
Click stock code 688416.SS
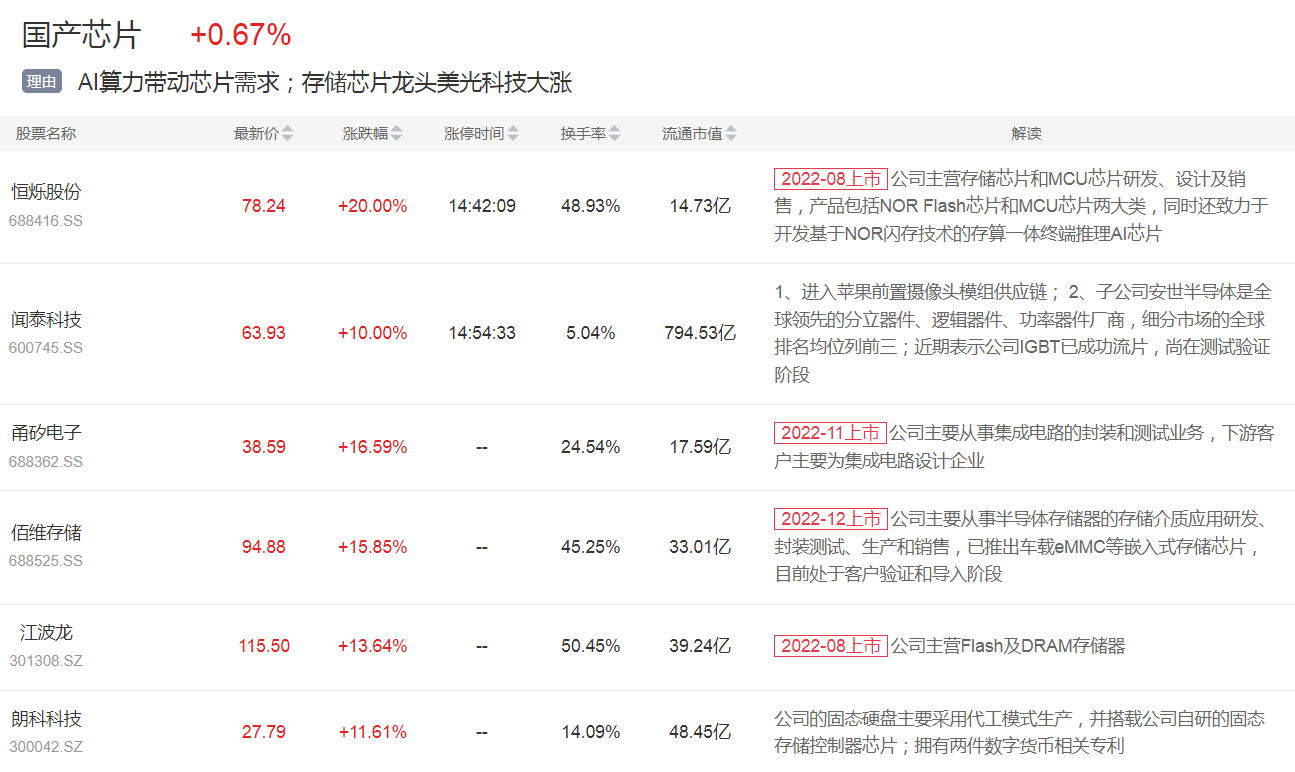46,220
